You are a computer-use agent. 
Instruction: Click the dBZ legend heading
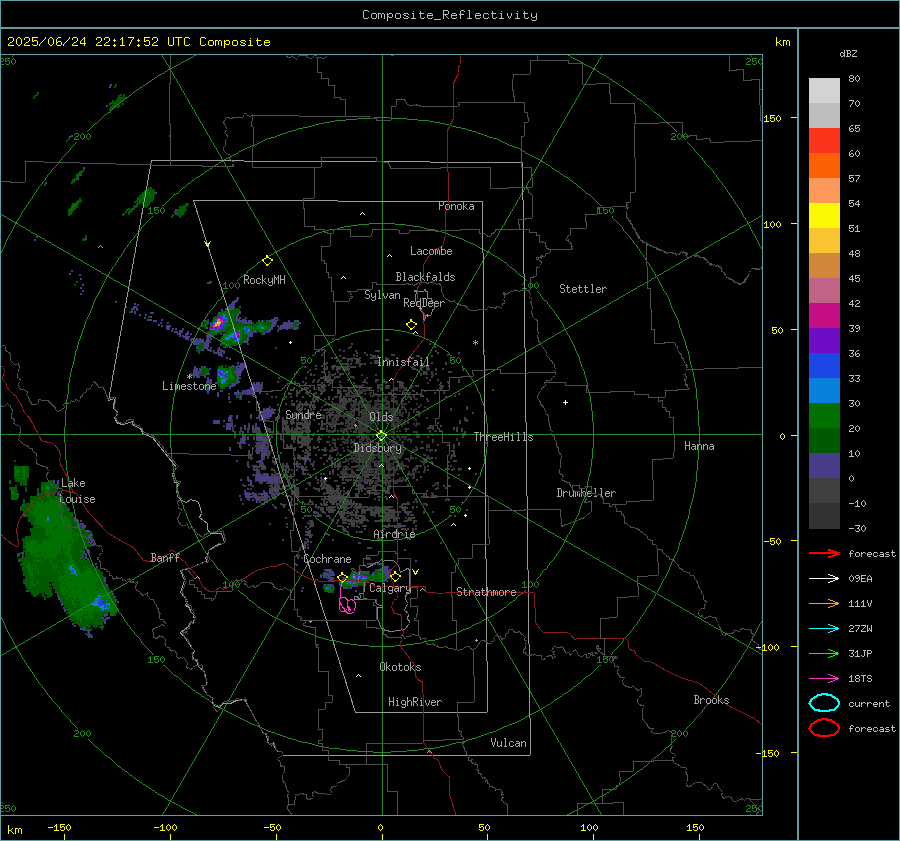click(848, 53)
